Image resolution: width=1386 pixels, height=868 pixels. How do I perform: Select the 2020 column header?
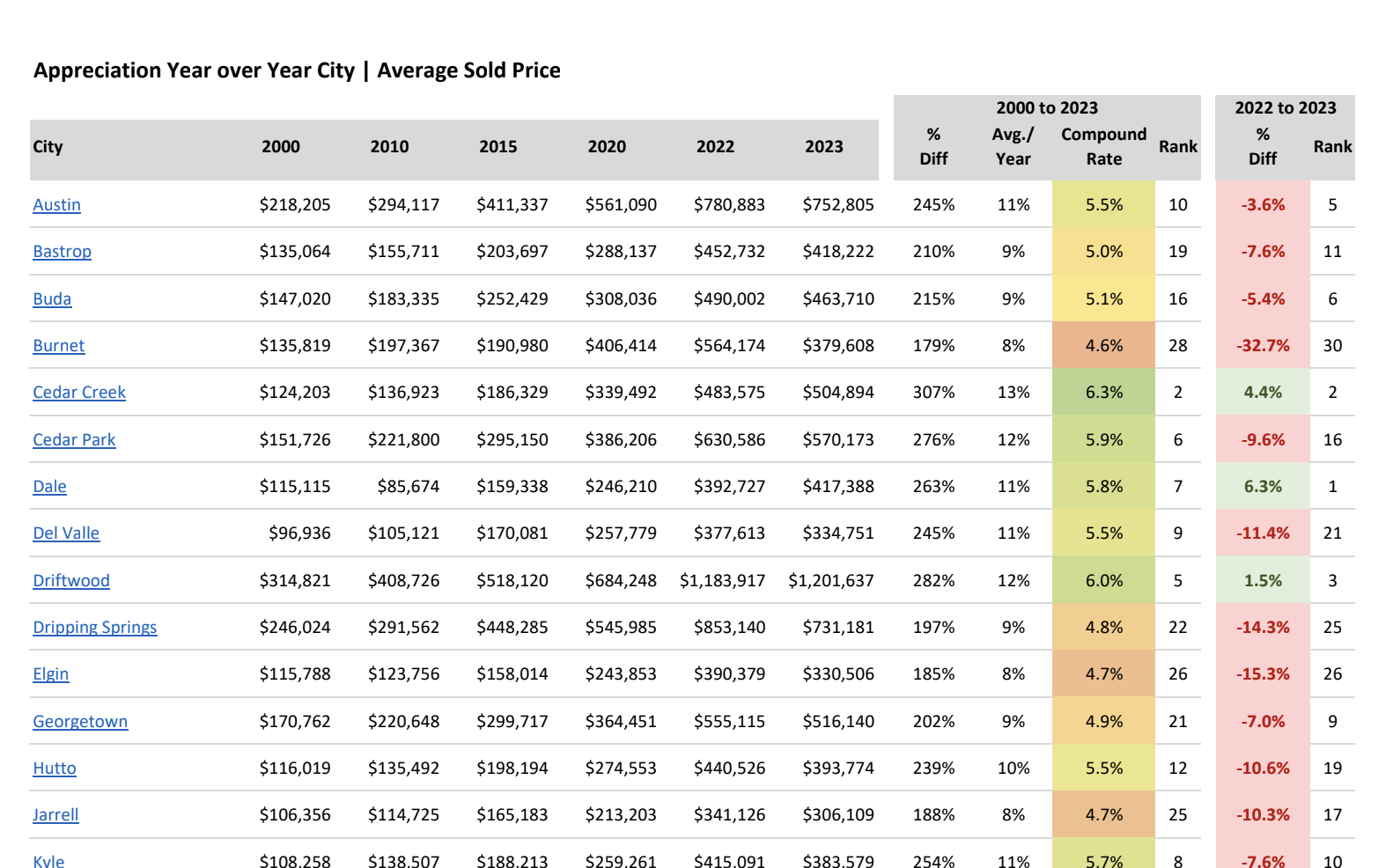point(607,147)
